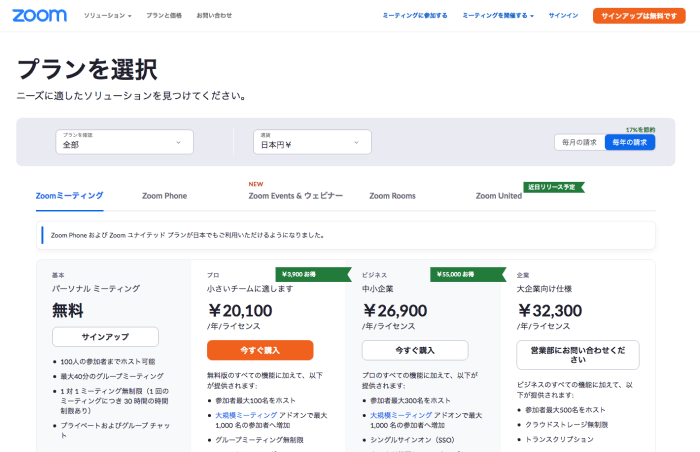Click the ¥32,300 enterprise price
This screenshot has width=700, height=452.
pos(550,310)
